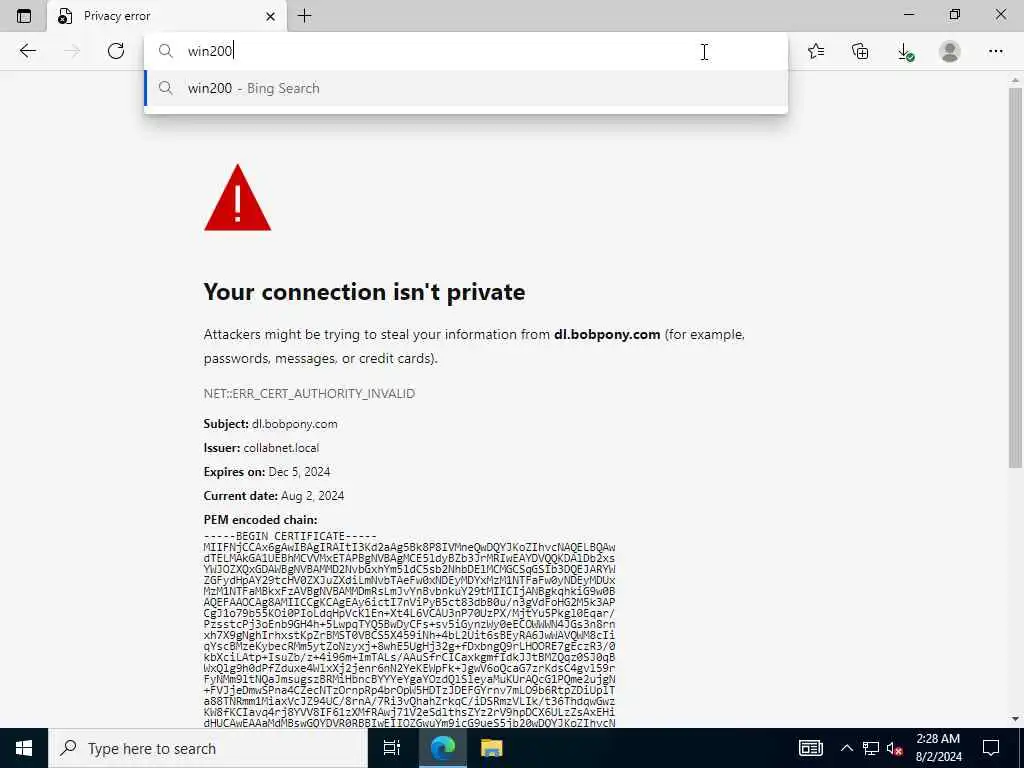Viewport: 1024px width, 768px height.
Task: Open the Windows Start menu
Action: point(24,748)
